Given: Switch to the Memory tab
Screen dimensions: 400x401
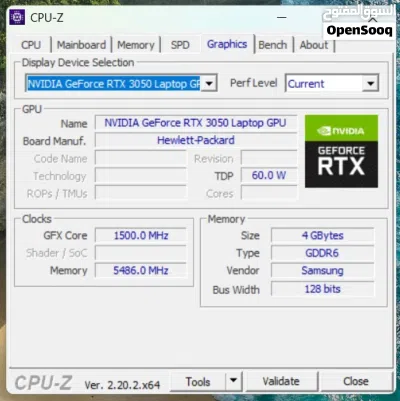Looking at the screenshot, I should click(136, 45).
